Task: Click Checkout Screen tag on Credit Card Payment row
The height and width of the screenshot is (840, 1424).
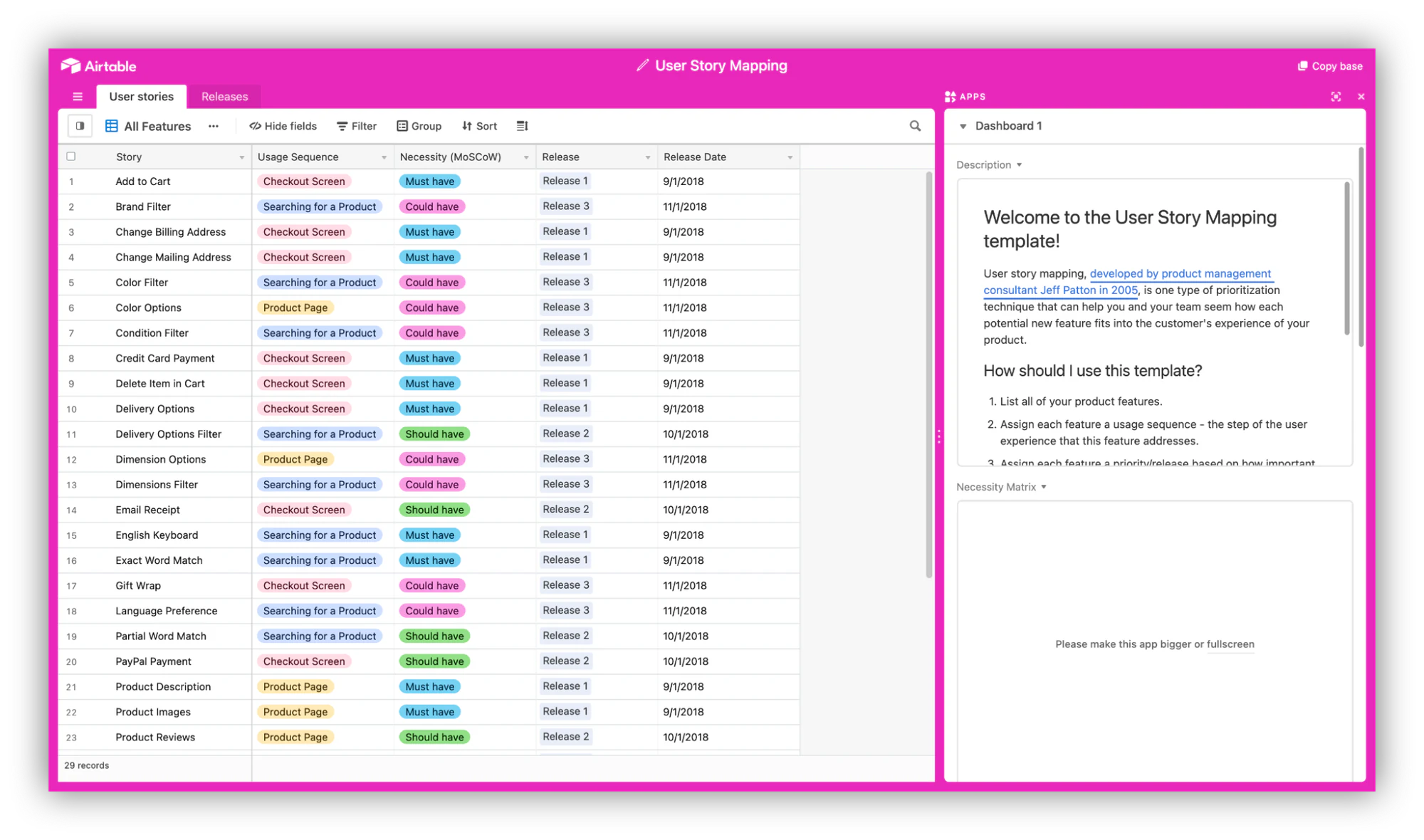Action: 303,358
